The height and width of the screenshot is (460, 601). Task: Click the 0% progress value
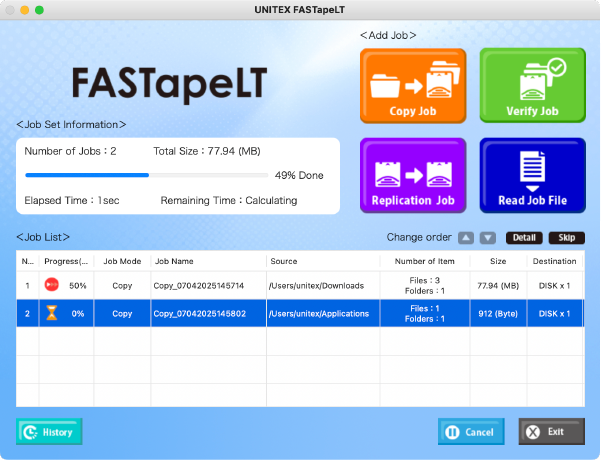(78, 314)
